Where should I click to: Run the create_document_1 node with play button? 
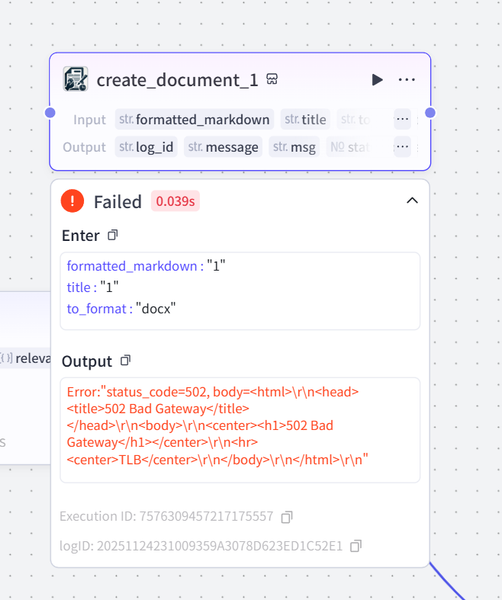click(377, 80)
